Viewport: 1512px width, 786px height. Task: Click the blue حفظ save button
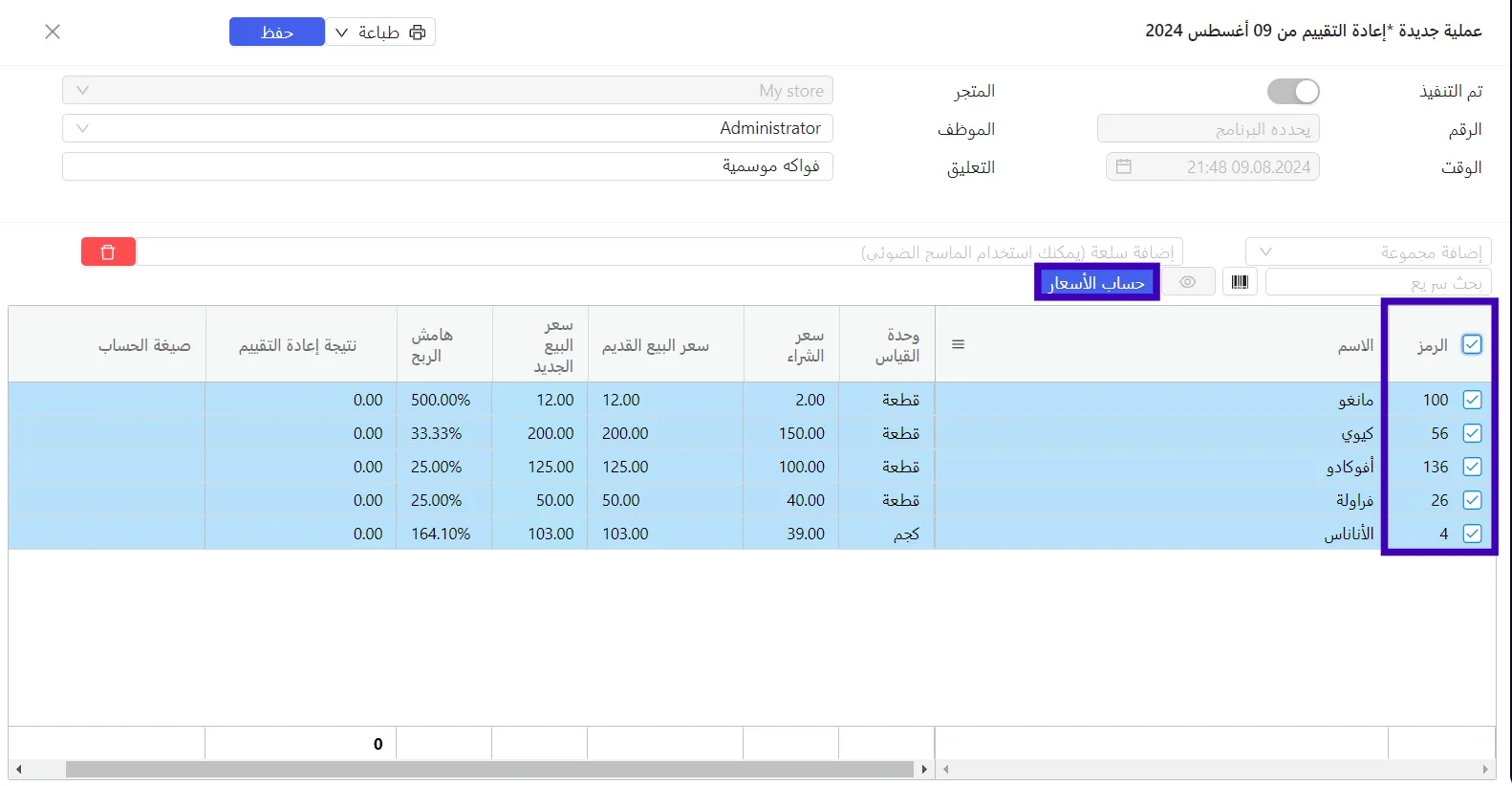coord(277,32)
